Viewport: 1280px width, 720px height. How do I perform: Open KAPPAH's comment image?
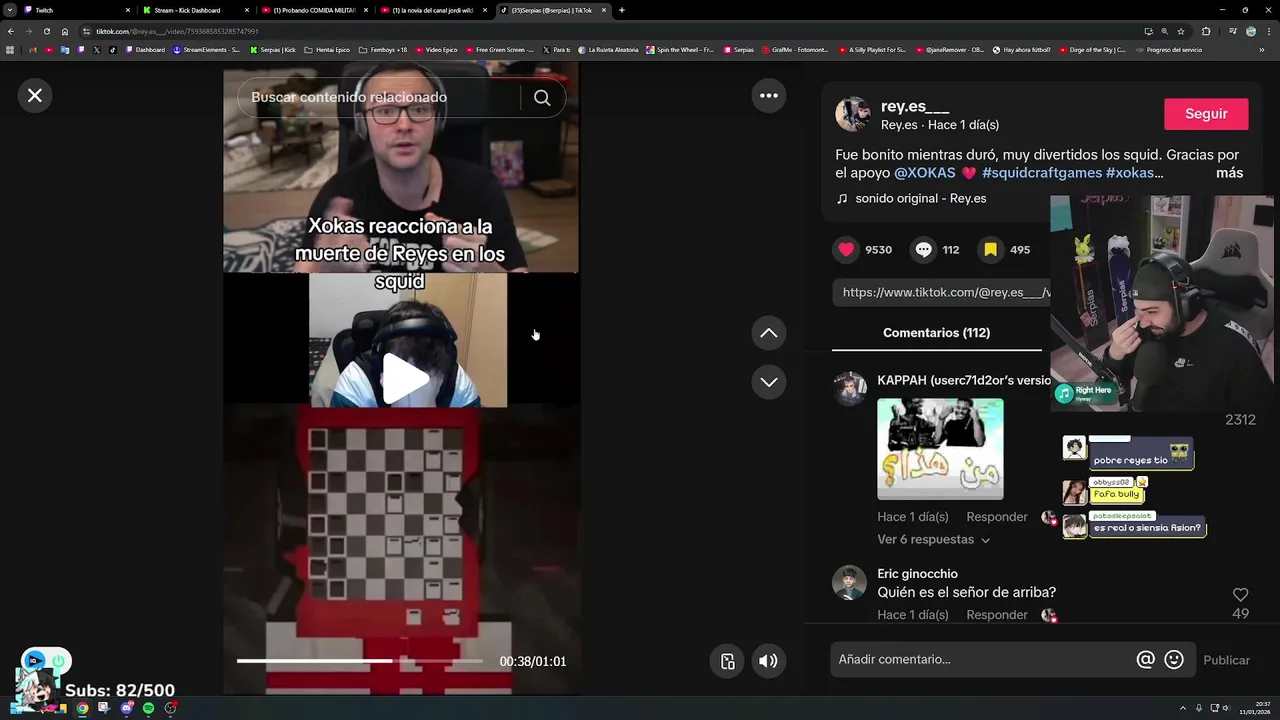[x=940, y=449]
